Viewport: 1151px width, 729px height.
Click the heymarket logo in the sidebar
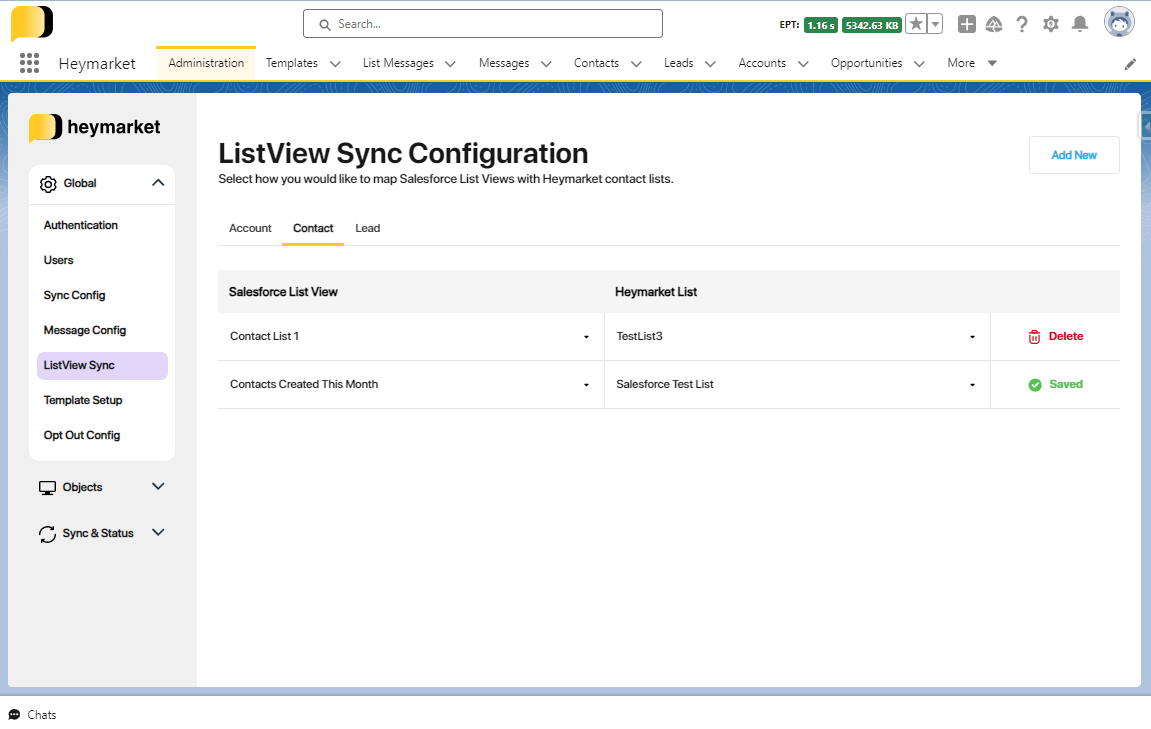pyautogui.click(x=95, y=128)
